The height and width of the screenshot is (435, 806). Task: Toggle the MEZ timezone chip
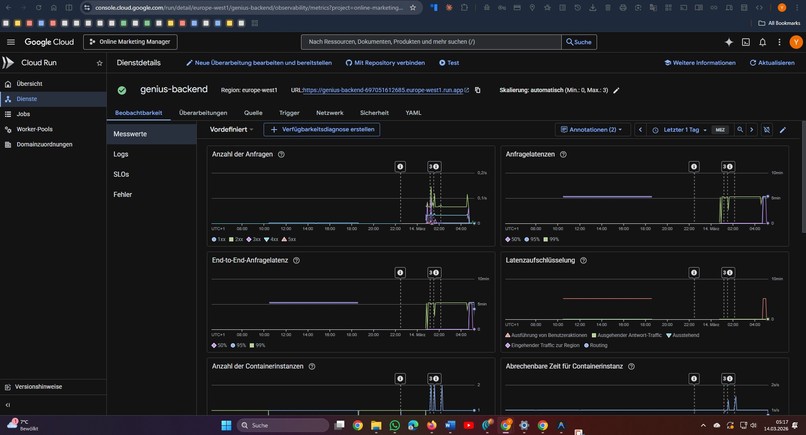point(720,130)
